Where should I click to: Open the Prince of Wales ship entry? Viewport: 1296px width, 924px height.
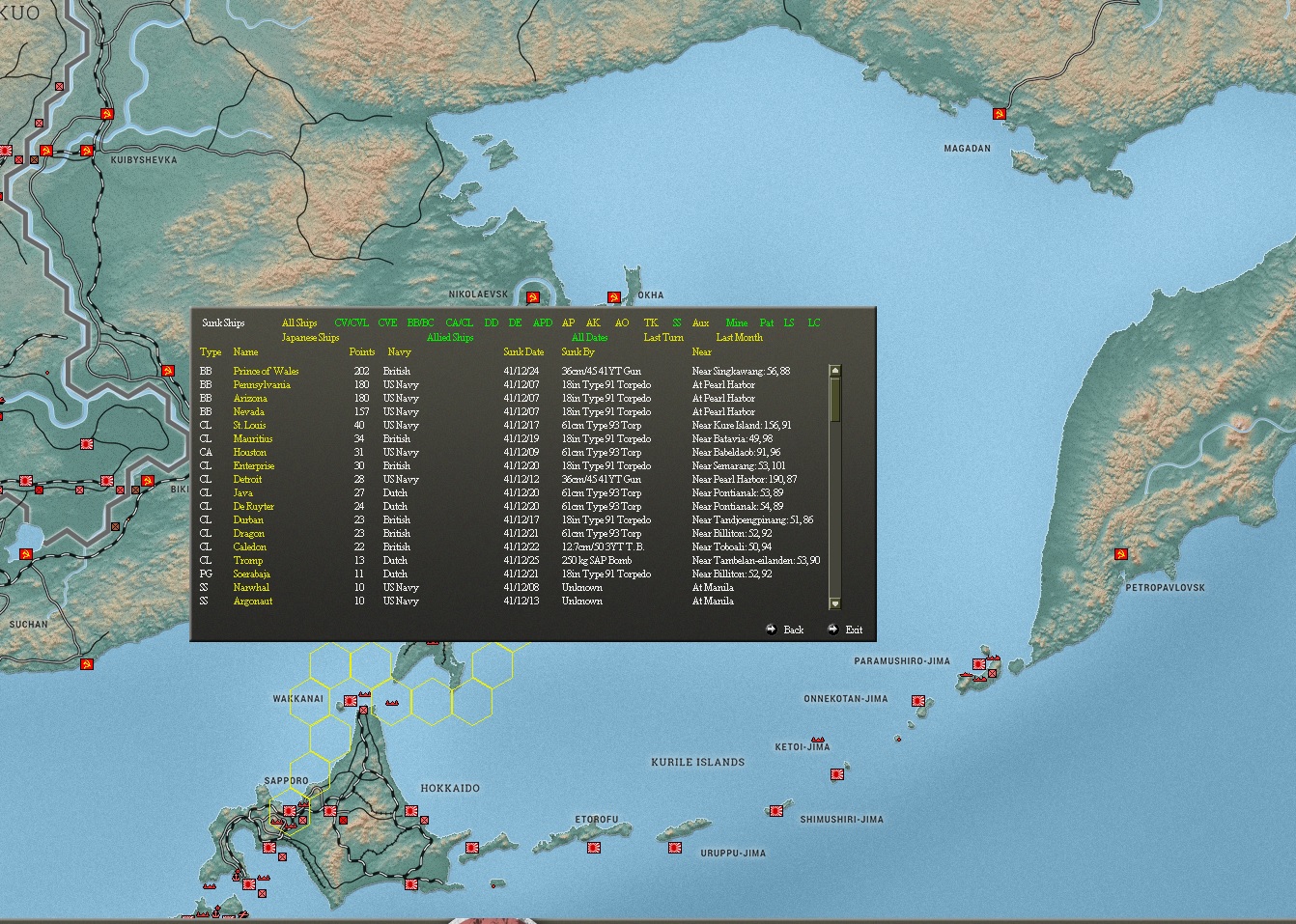[x=266, y=371]
